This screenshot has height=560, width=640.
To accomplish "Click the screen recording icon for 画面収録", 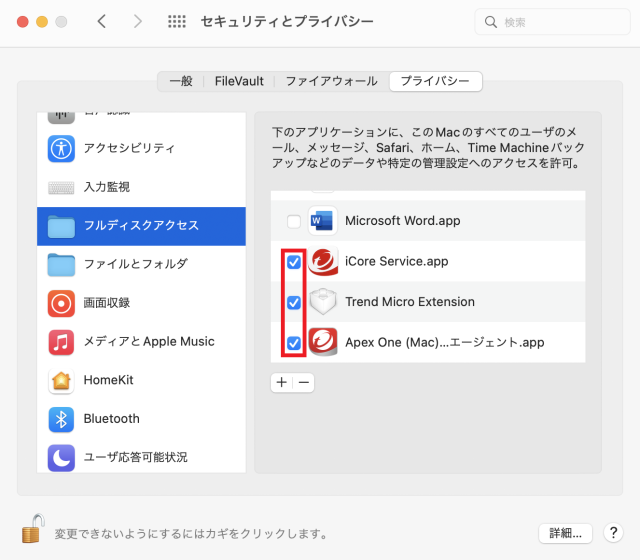I will pyautogui.click(x=61, y=304).
